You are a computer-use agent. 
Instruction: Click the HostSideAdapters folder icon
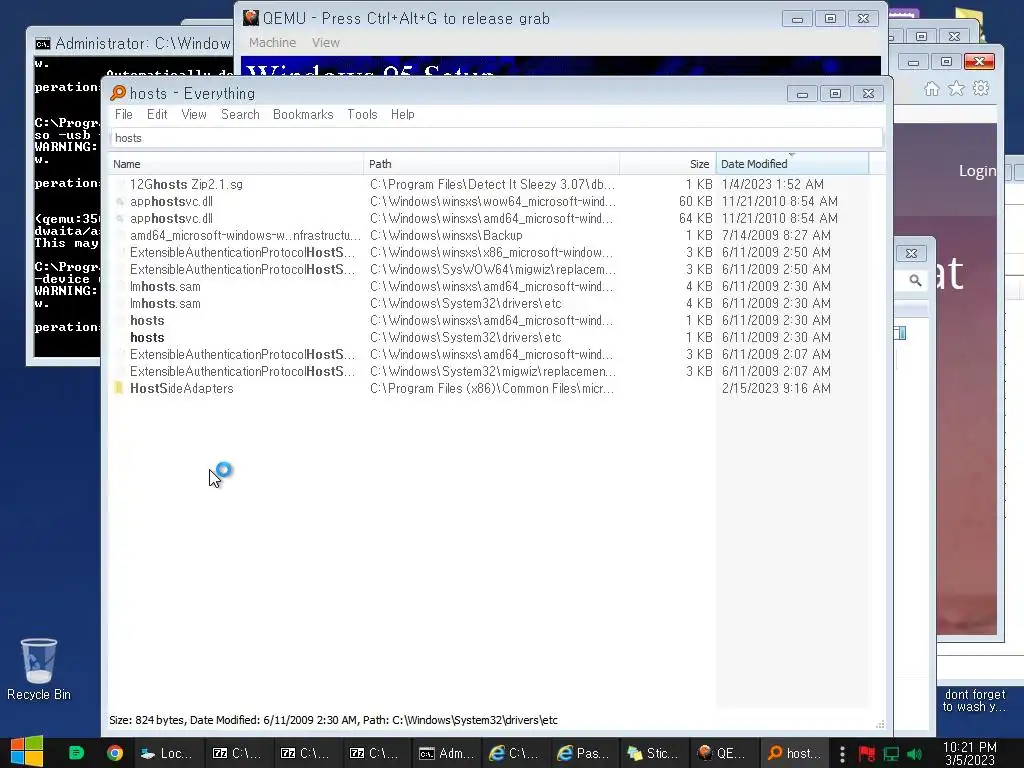[119, 388]
